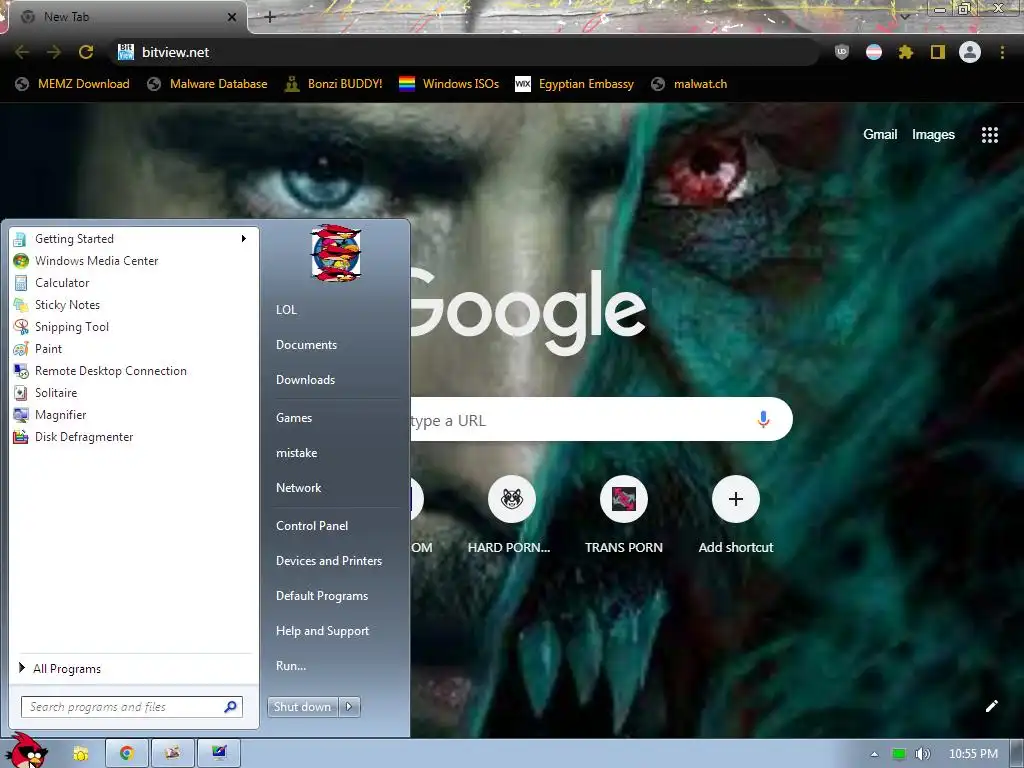Click the Shut down button
Screen dimensions: 1024x768
point(303,707)
